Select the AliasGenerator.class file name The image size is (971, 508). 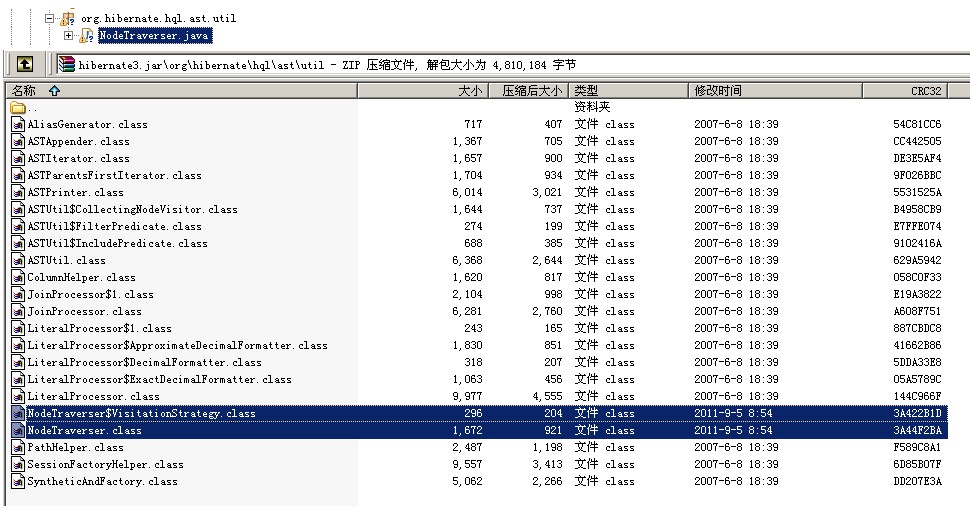pyautogui.click(x=87, y=125)
